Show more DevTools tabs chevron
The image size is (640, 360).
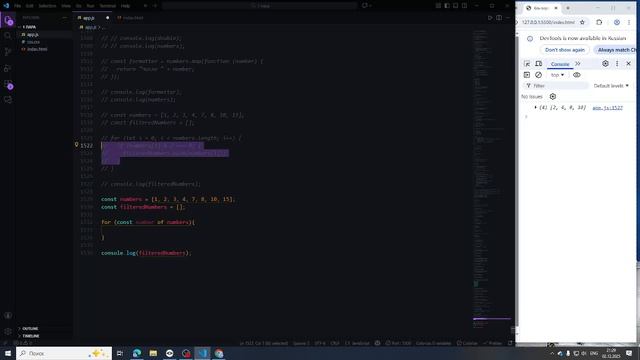pos(578,64)
